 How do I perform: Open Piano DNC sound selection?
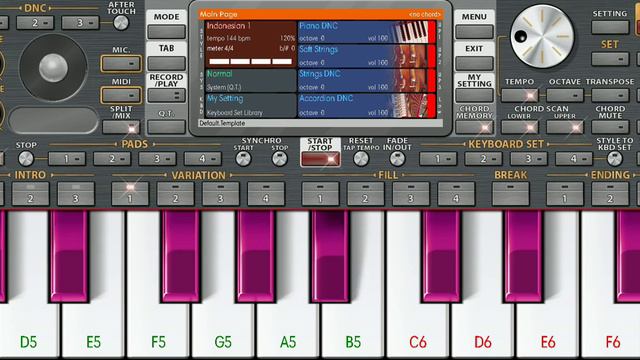366,32
